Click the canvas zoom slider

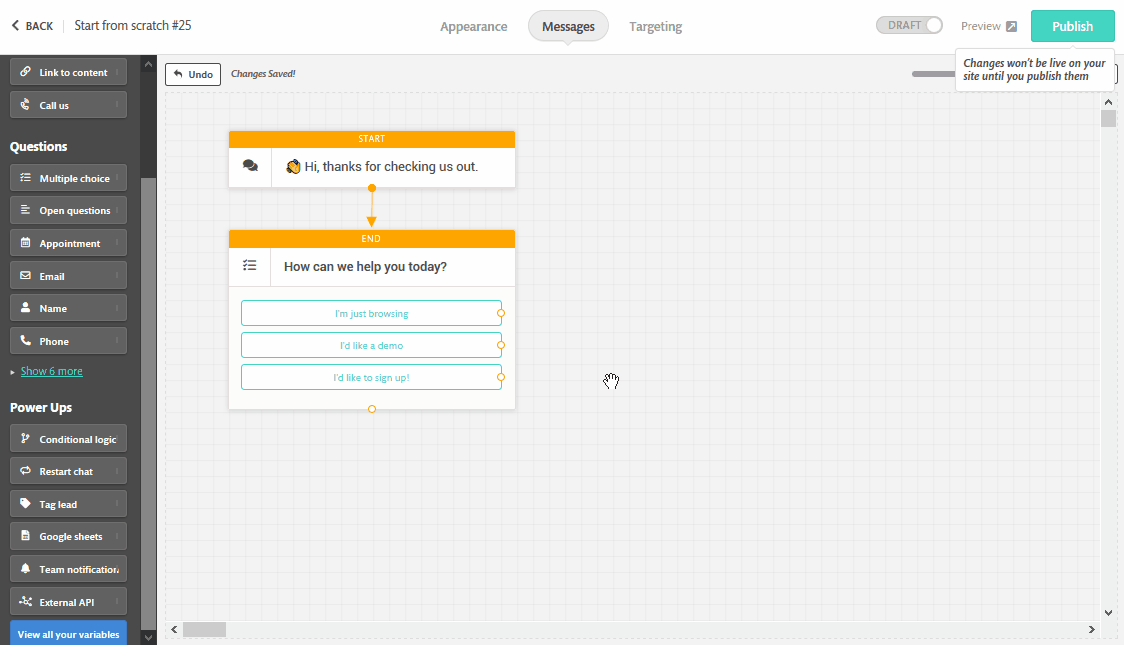(x=933, y=74)
